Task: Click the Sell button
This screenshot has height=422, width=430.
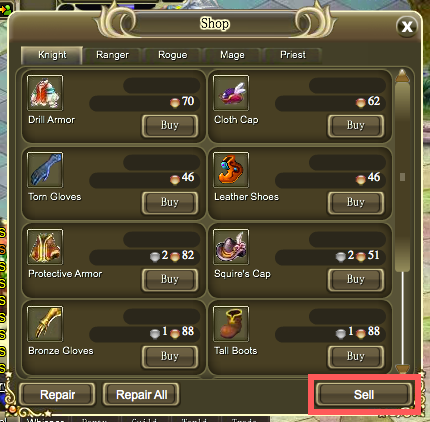Action: (x=364, y=395)
